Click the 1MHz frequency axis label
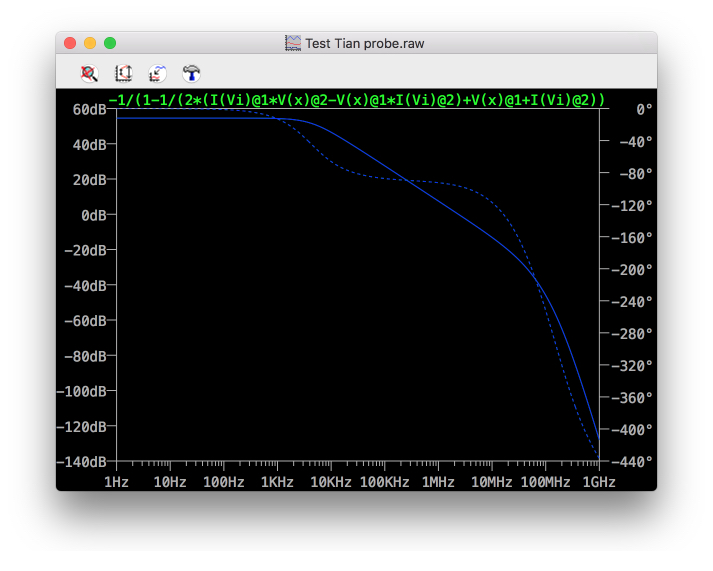 pyautogui.click(x=438, y=482)
